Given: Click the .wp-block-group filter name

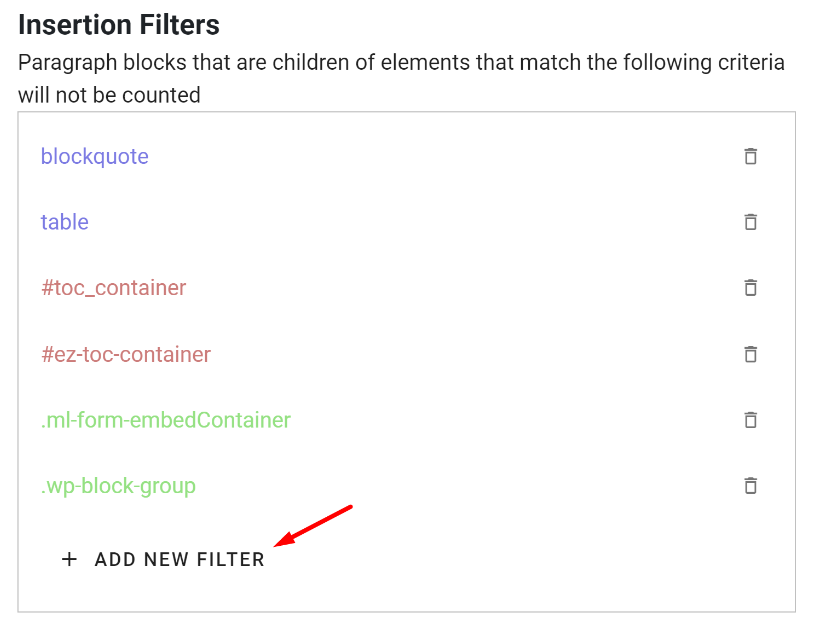Looking at the screenshot, I should (118, 486).
